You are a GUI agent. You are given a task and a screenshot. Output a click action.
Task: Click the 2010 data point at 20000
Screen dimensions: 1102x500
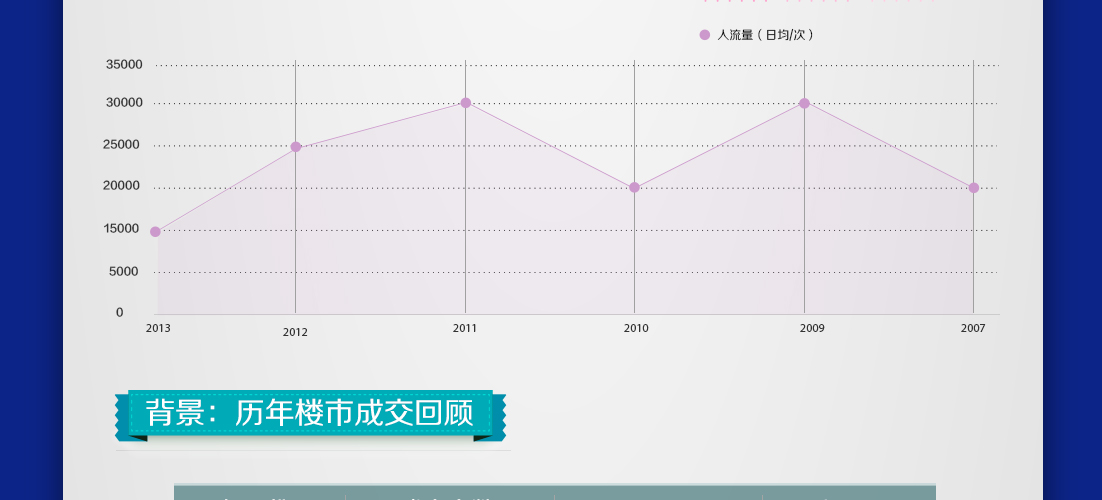coord(634,188)
